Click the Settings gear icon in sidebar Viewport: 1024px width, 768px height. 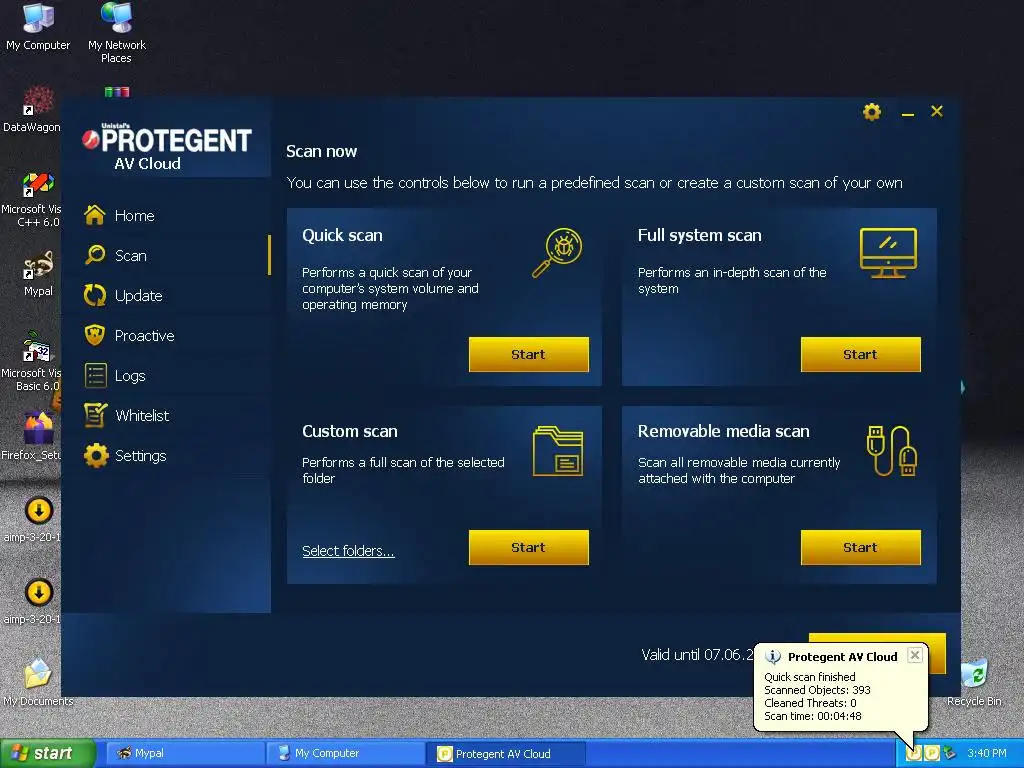(96, 455)
